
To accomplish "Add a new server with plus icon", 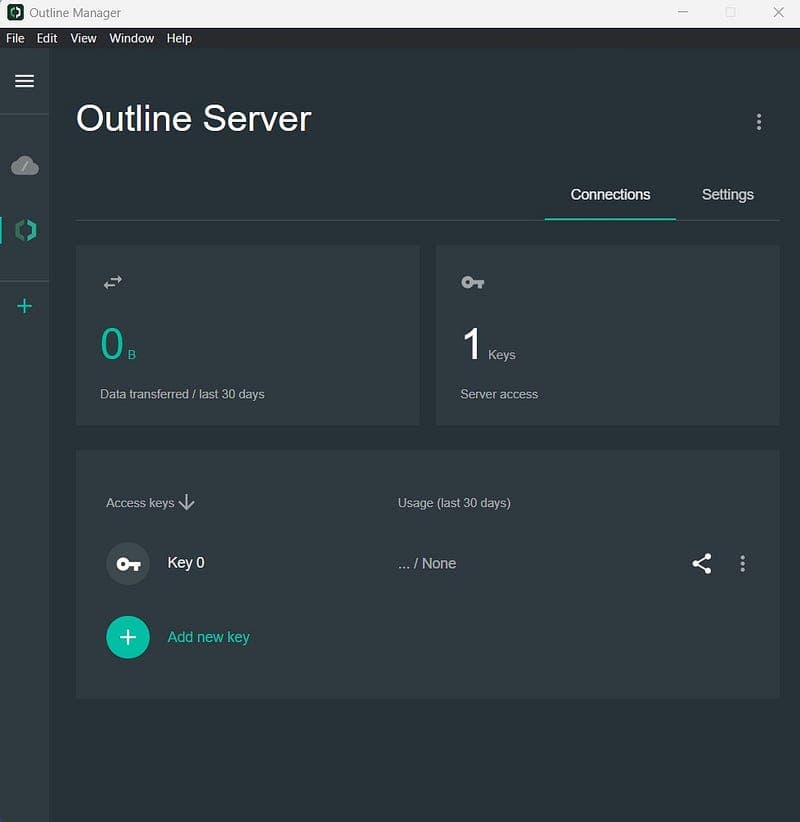I will [24, 306].
